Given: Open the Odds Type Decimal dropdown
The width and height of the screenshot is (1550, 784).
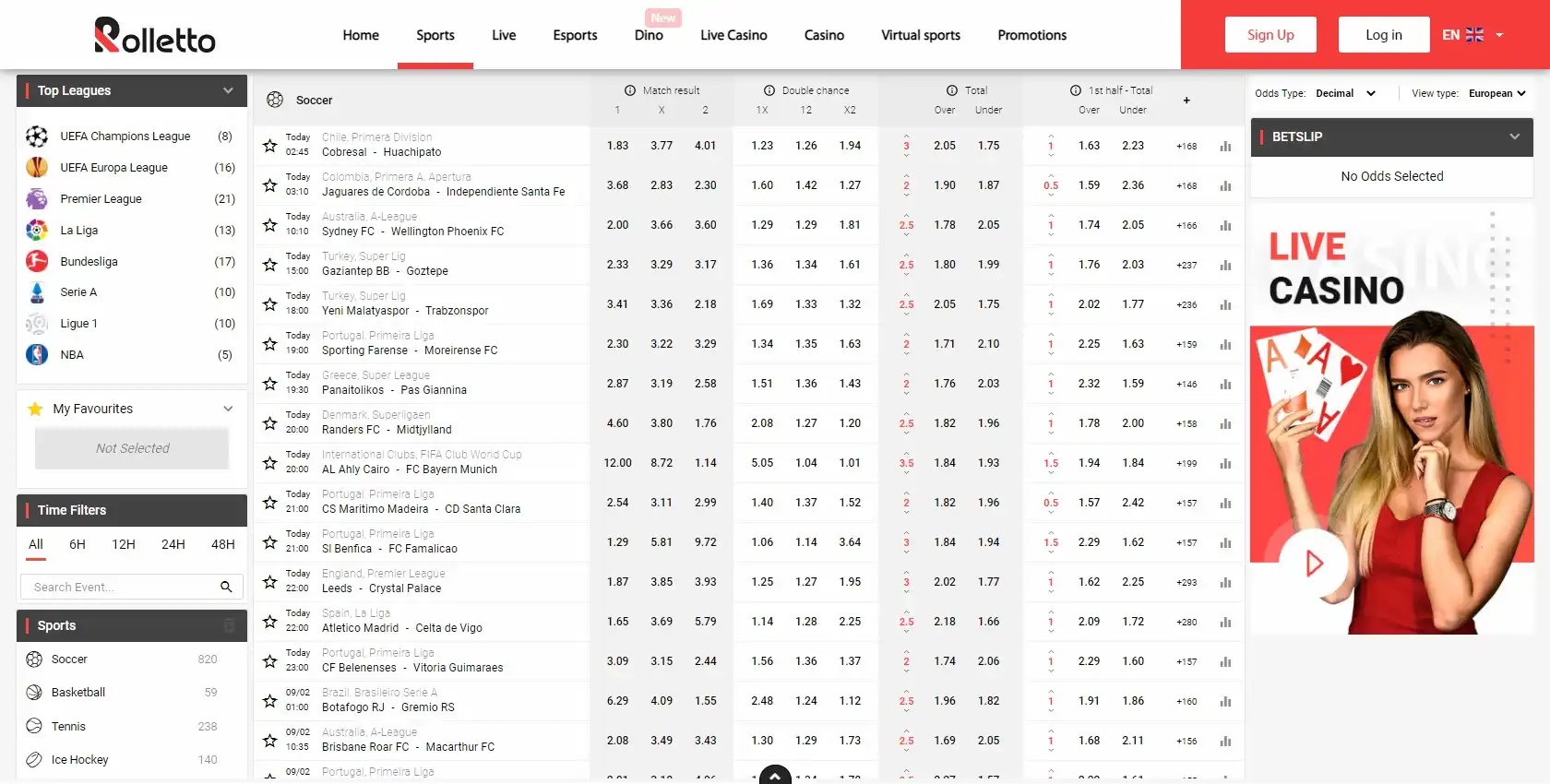Looking at the screenshot, I should pyautogui.click(x=1345, y=93).
